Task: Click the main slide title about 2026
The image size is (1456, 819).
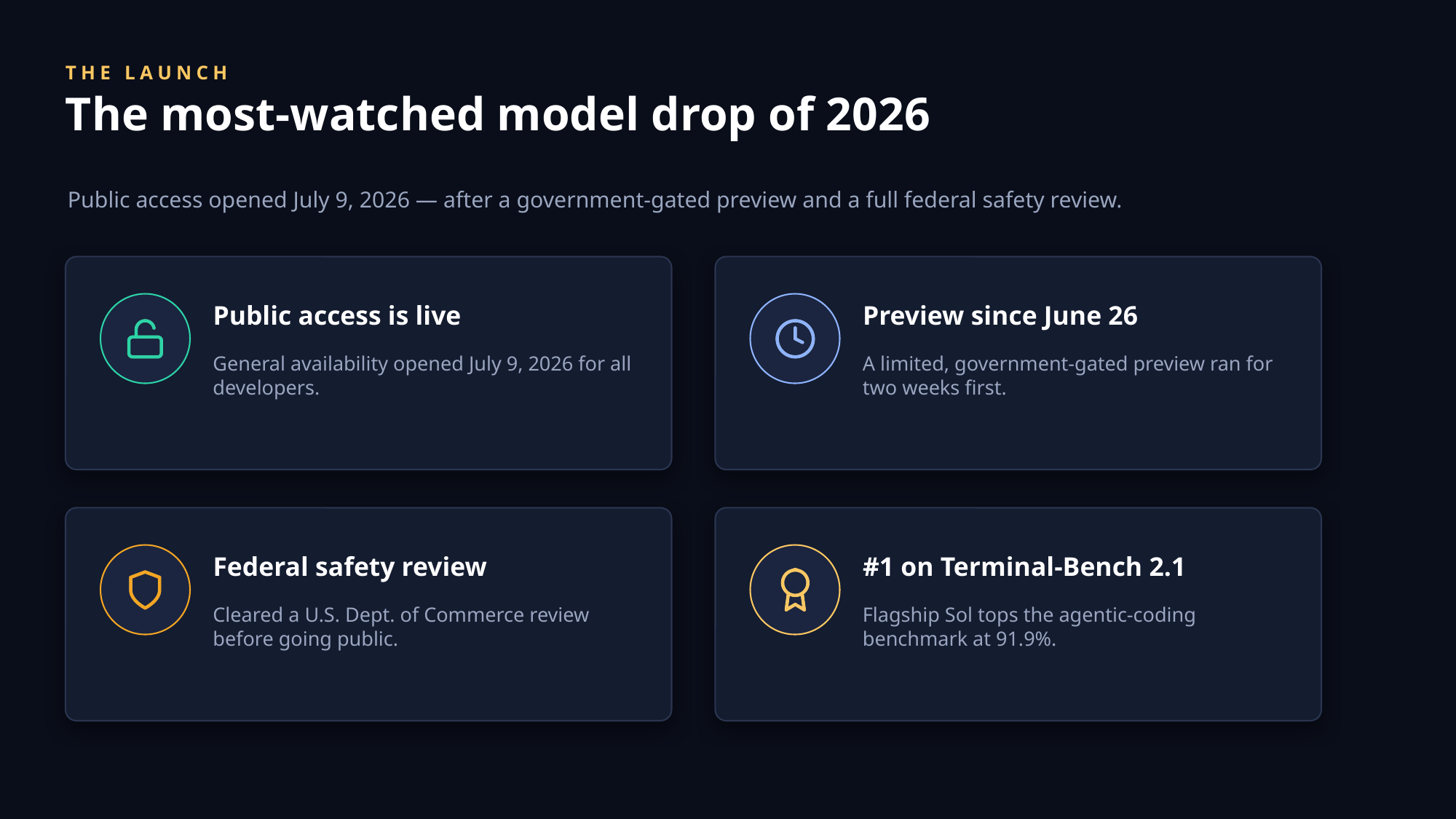Action: pos(497,114)
